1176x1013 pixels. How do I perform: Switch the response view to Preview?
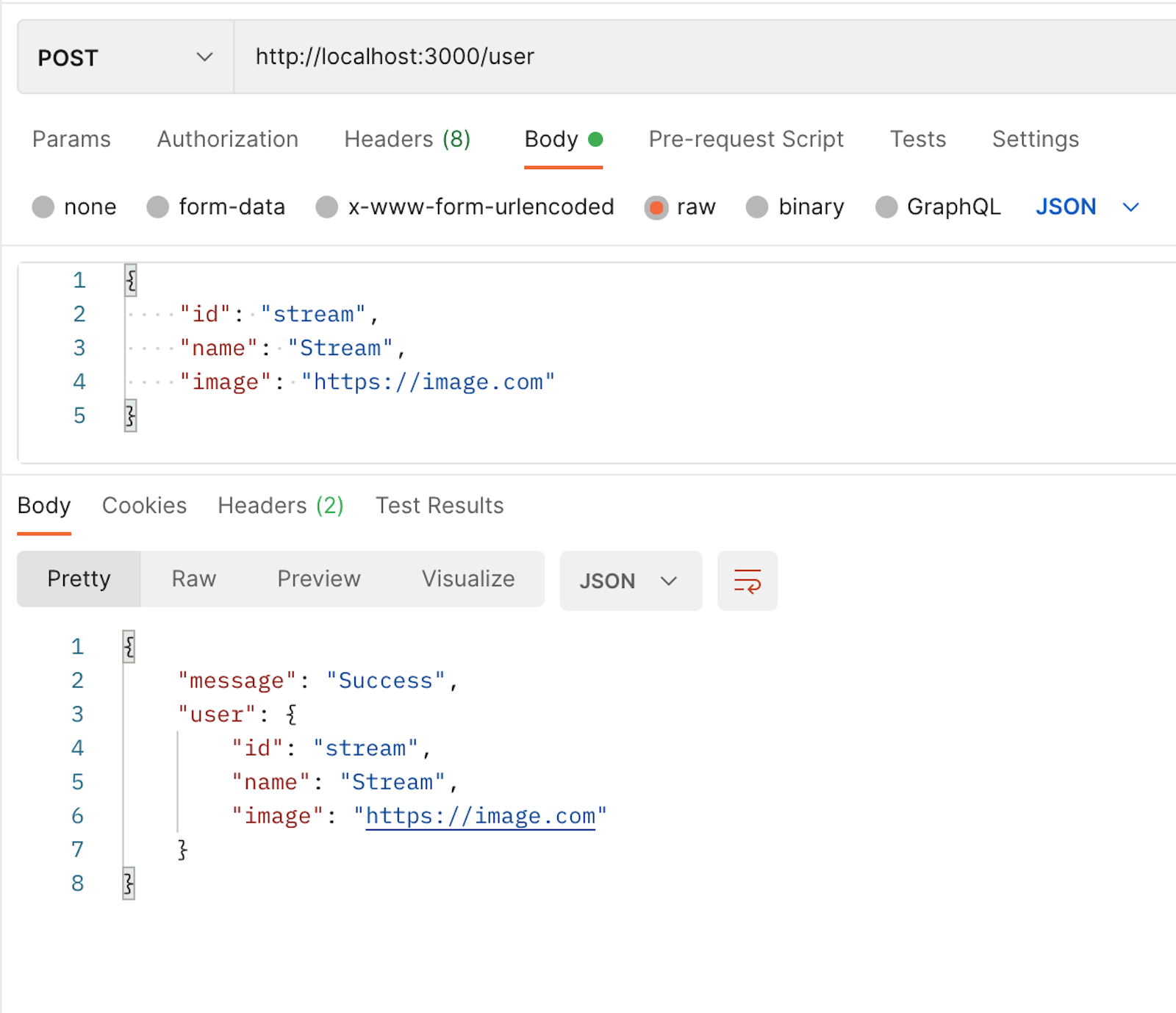(x=318, y=579)
